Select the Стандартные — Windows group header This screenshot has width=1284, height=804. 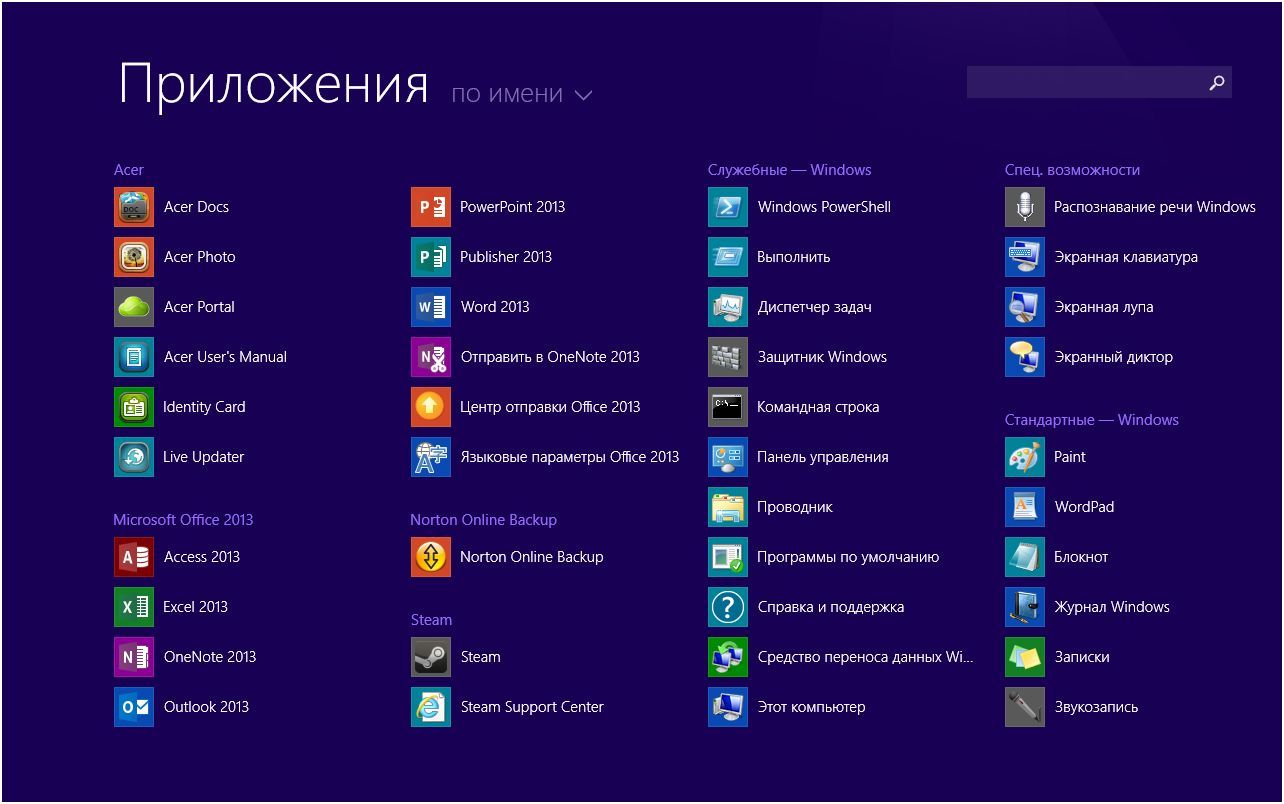point(1091,420)
